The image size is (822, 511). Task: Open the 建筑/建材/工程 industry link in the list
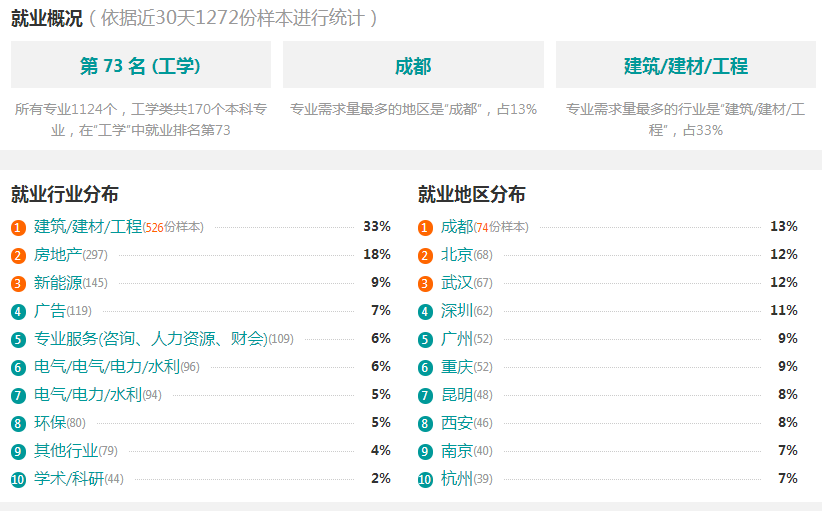point(88,226)
